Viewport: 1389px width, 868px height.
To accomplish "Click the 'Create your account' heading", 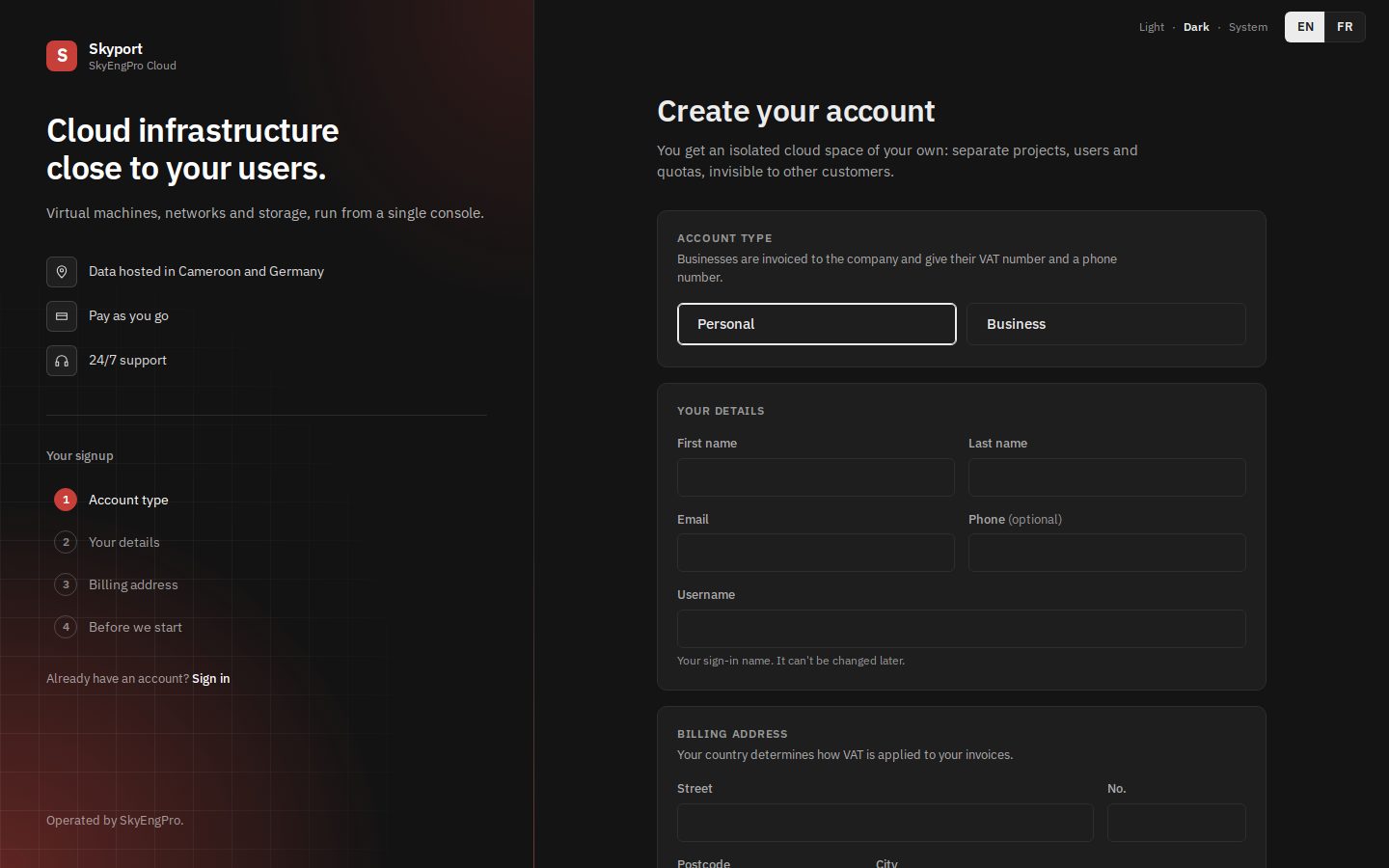I will coord(796,112).
